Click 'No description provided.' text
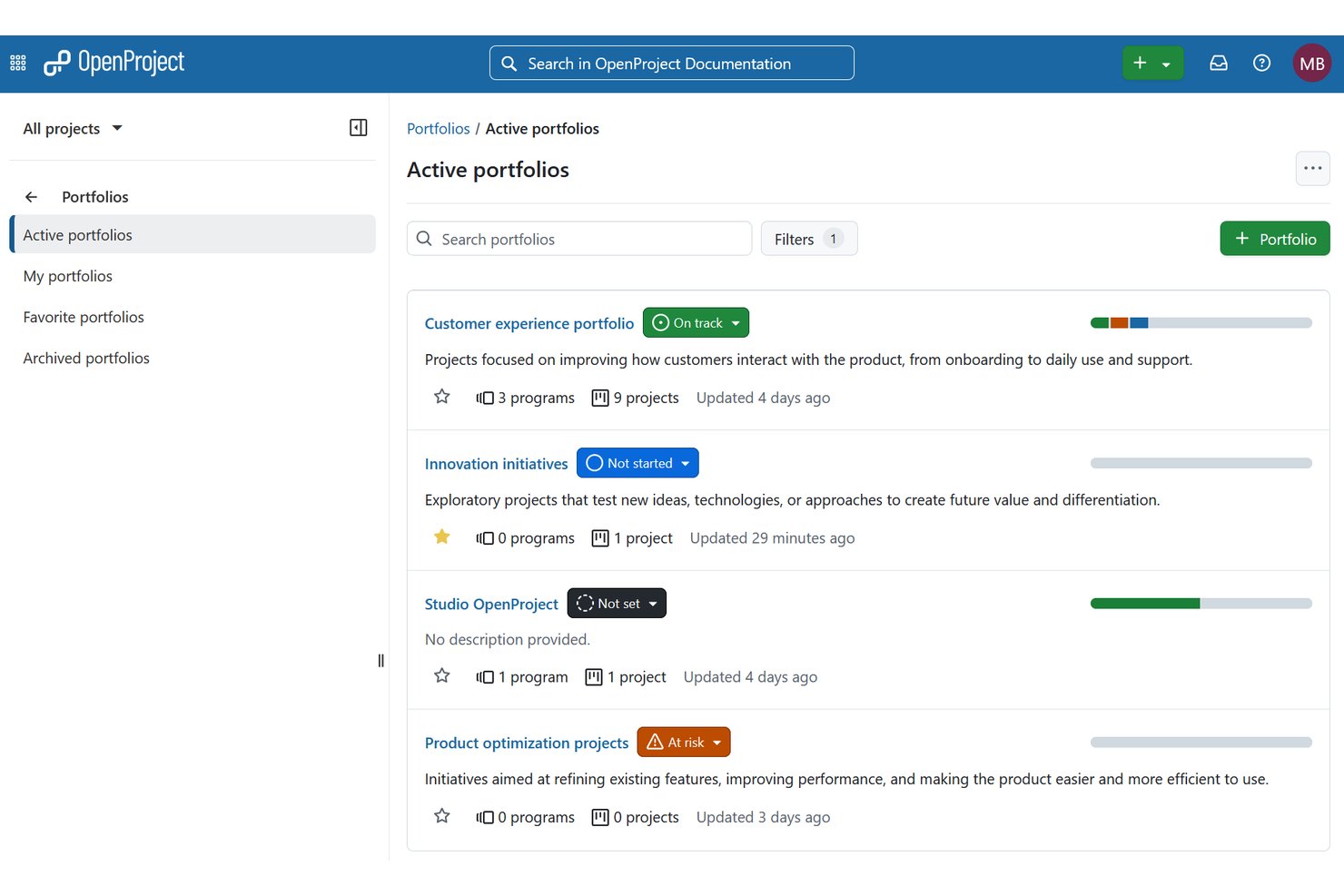 tap(508, 640)
